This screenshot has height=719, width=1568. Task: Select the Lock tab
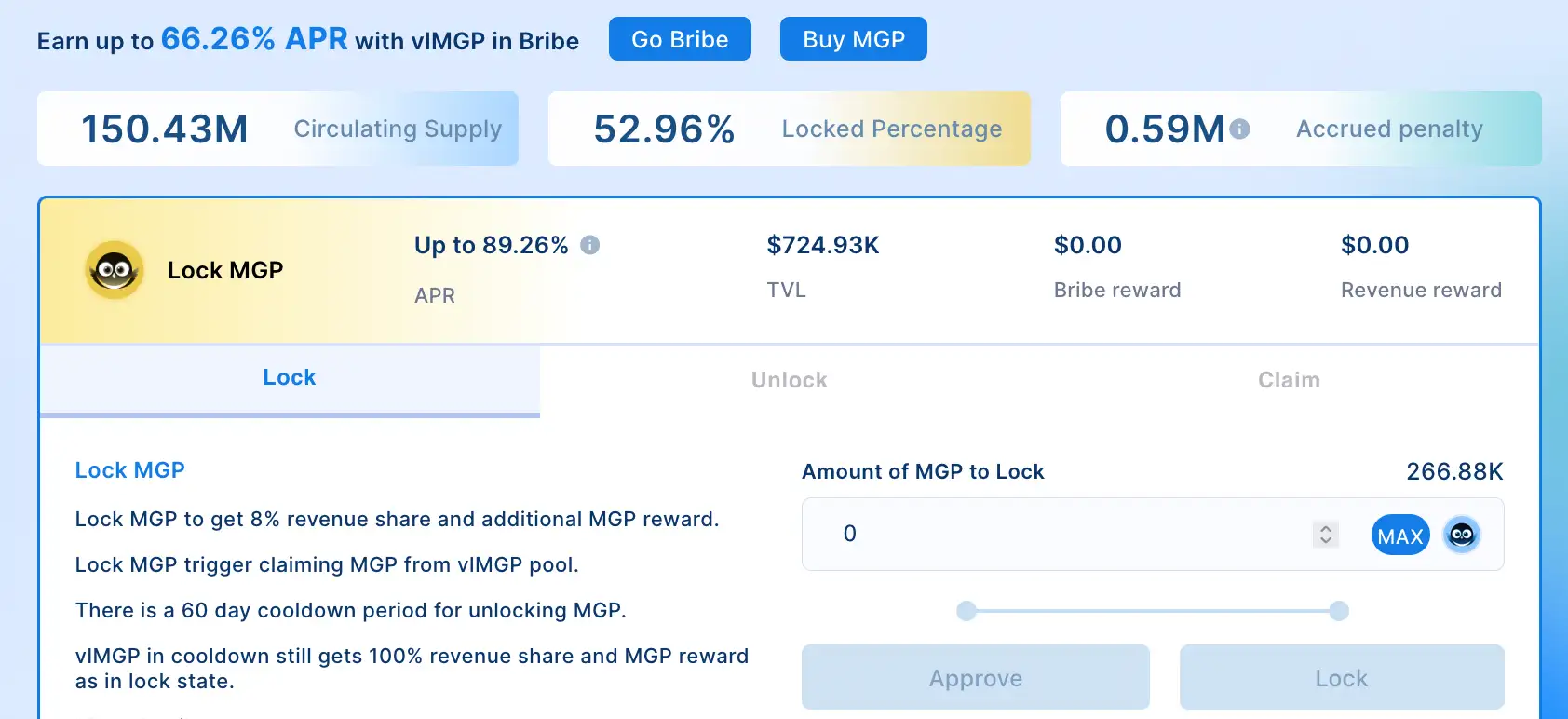(290, 378)
